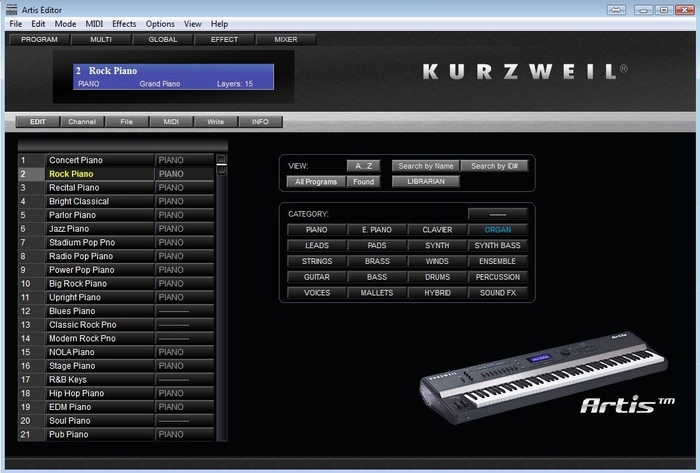Filter by MALLETS category

(377, 293)
